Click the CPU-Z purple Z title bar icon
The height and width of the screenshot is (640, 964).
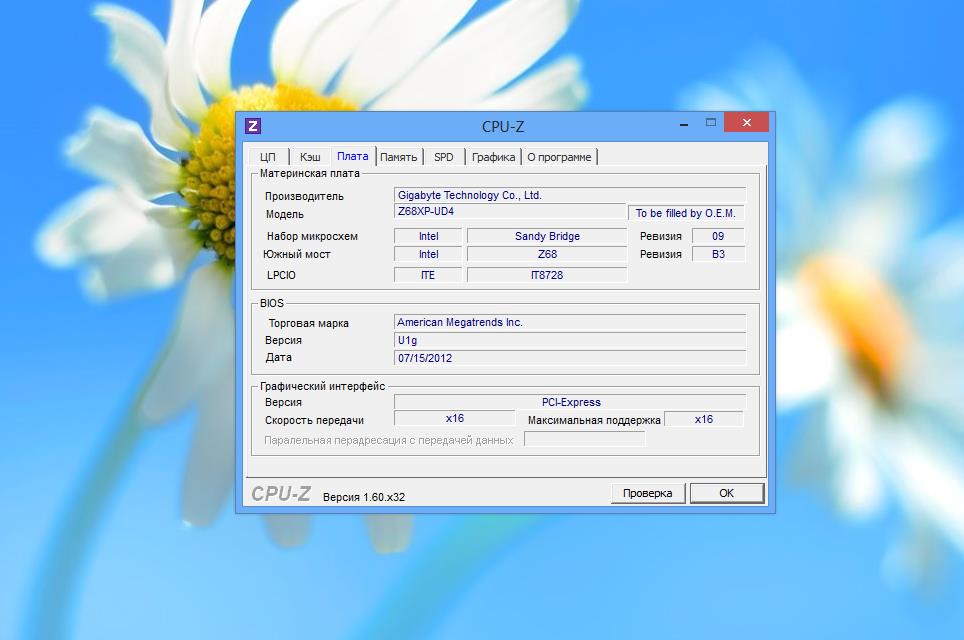[253, 126]
